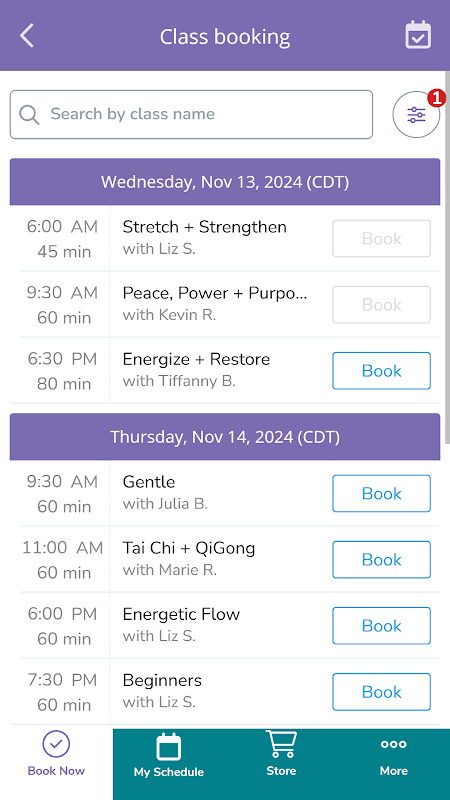This screenshot has width=450, height=800.
Task: Select the Wednesday, Nov 13, 2024 date header
Action: (x=225, y=182)
